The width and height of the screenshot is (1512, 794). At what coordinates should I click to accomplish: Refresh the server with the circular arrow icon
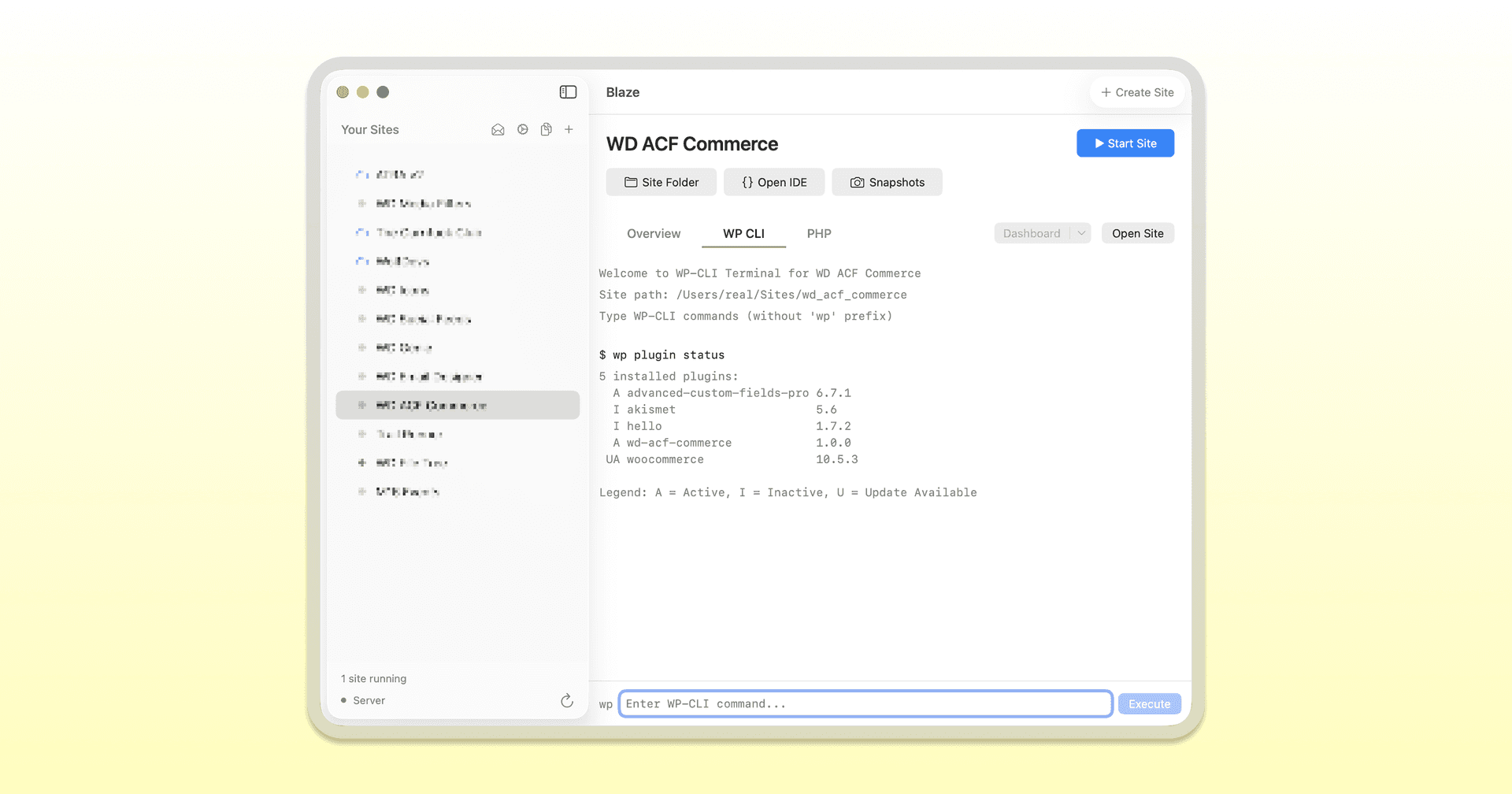click(567, 700)
